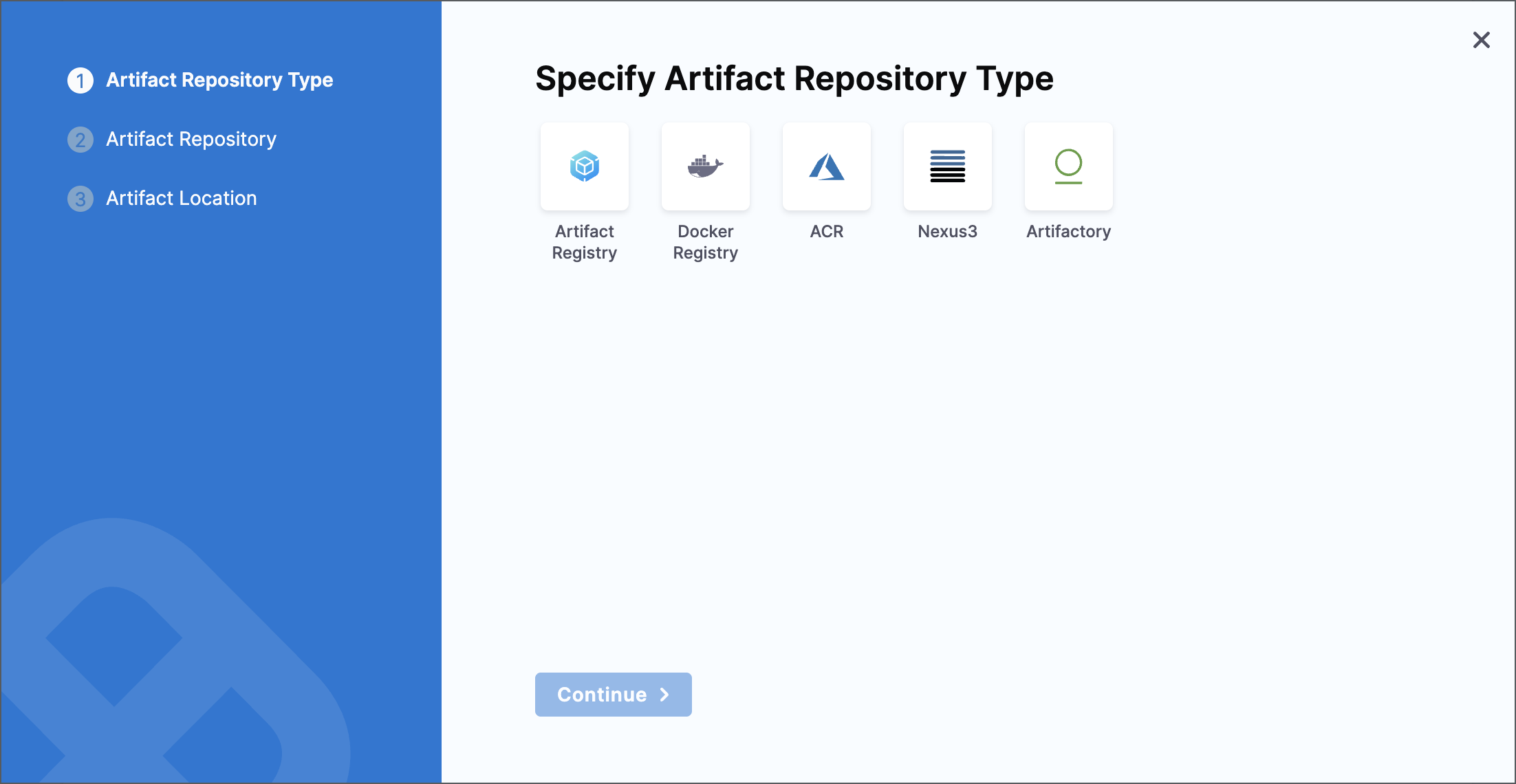
Task: Click the step 2 number badge
Action: click(x=80, y=140)
